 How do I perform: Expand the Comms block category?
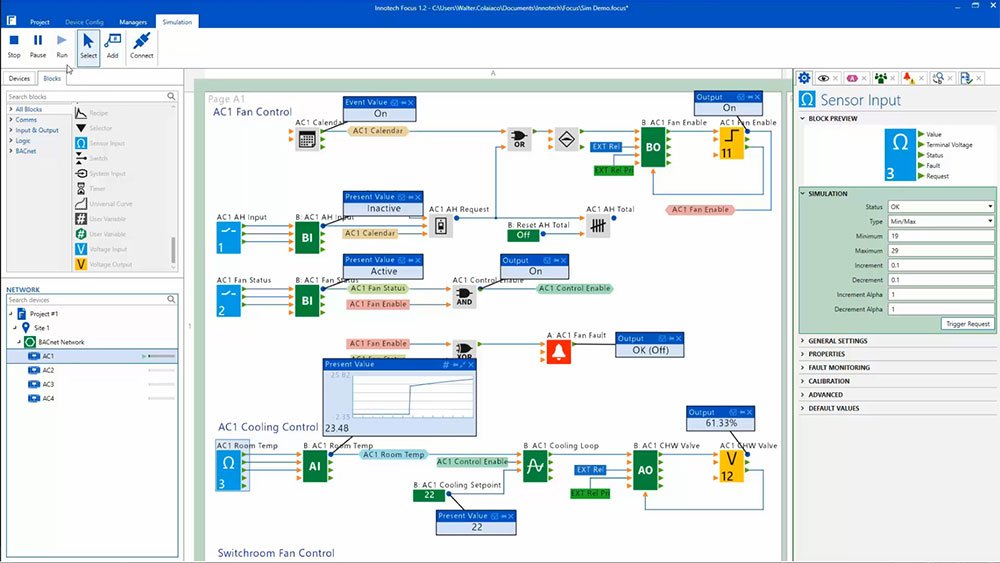(x=11, y=119)
